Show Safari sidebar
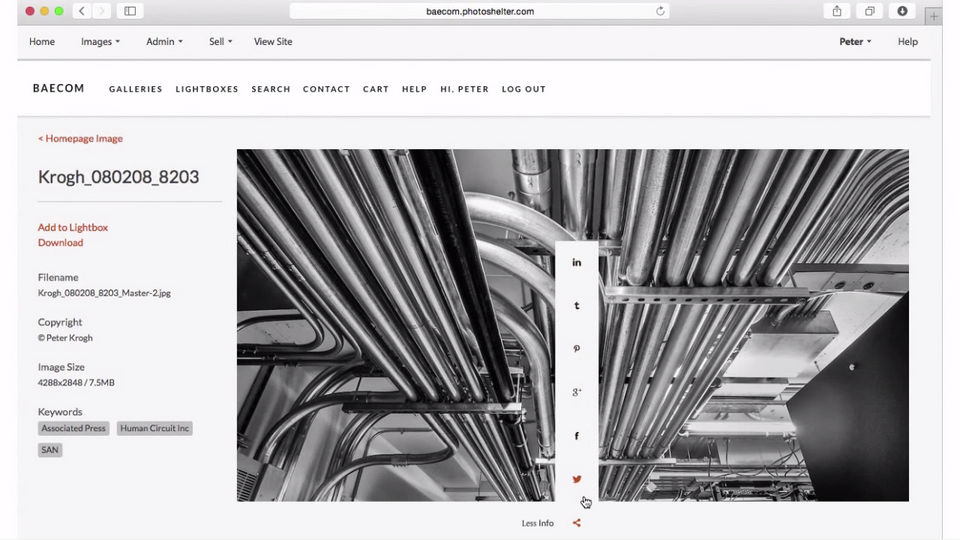The height and width of the screenshot is (540, 960). tap(130, 11)
